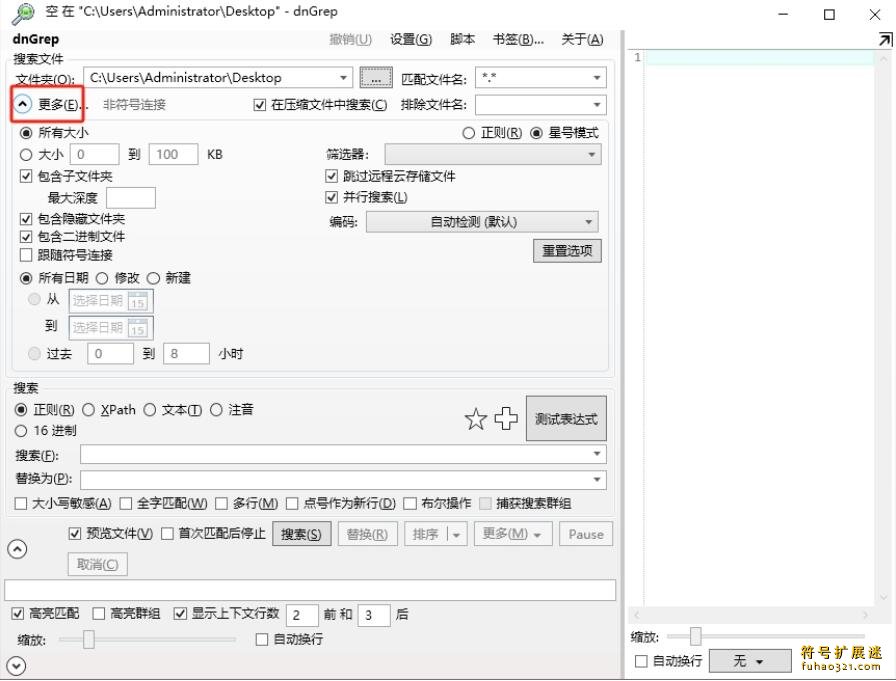Enable 大小写敏感 checkbox
The width and height of the screenshot is (896, 681).
(x=19, y=503)
